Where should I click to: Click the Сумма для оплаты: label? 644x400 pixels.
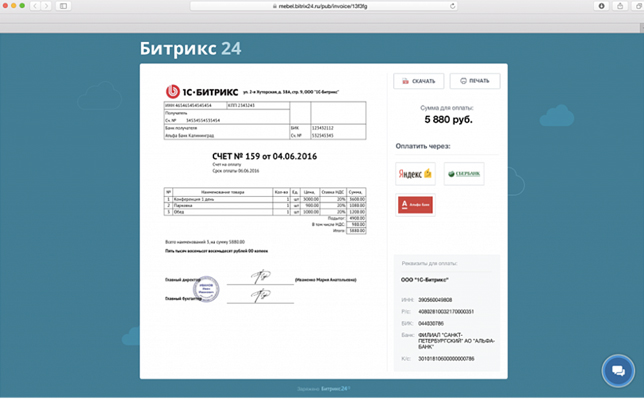click(x=447, y=108)
